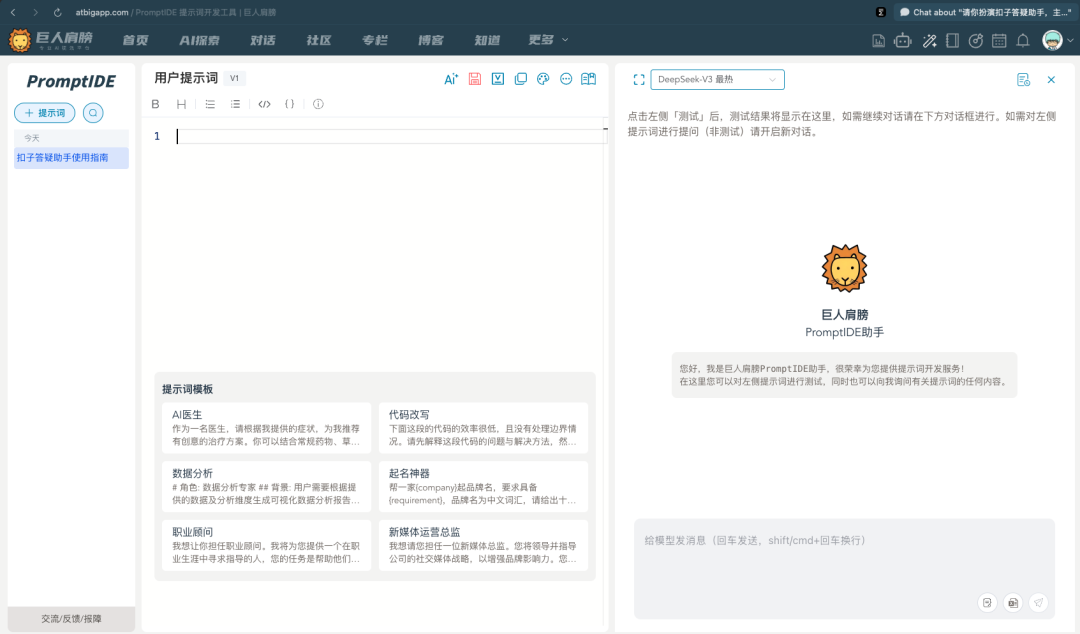Click the search icon in PromptIDE sidebar
This screenshot has width=1080, height=634.
click(93, 113)
